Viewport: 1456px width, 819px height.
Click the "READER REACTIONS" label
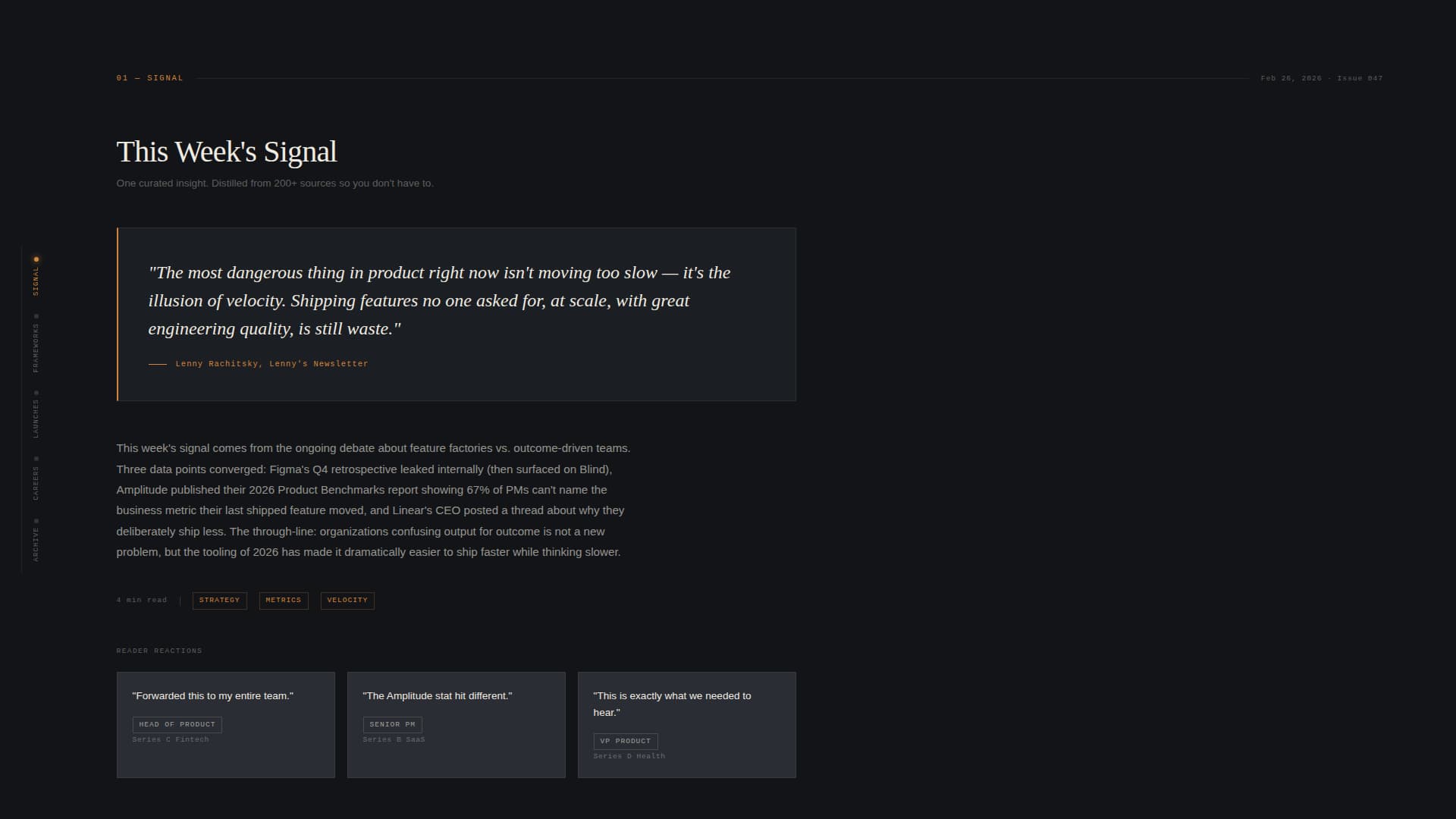click(159, 651)
